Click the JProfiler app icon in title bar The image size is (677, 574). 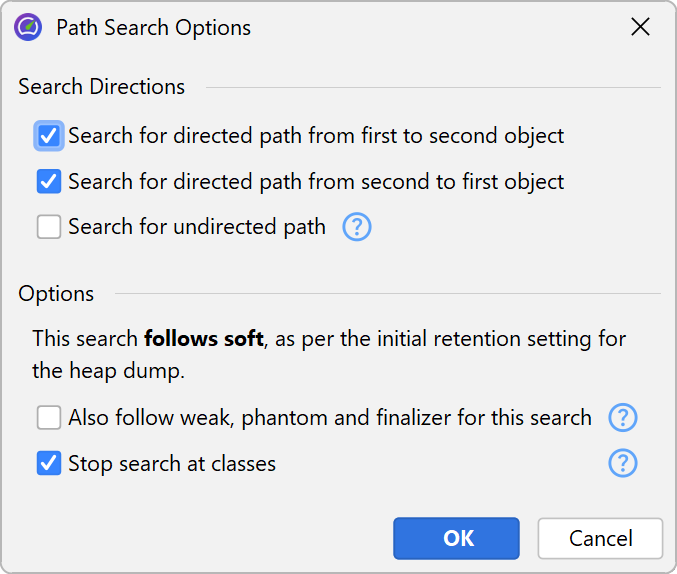28,27
